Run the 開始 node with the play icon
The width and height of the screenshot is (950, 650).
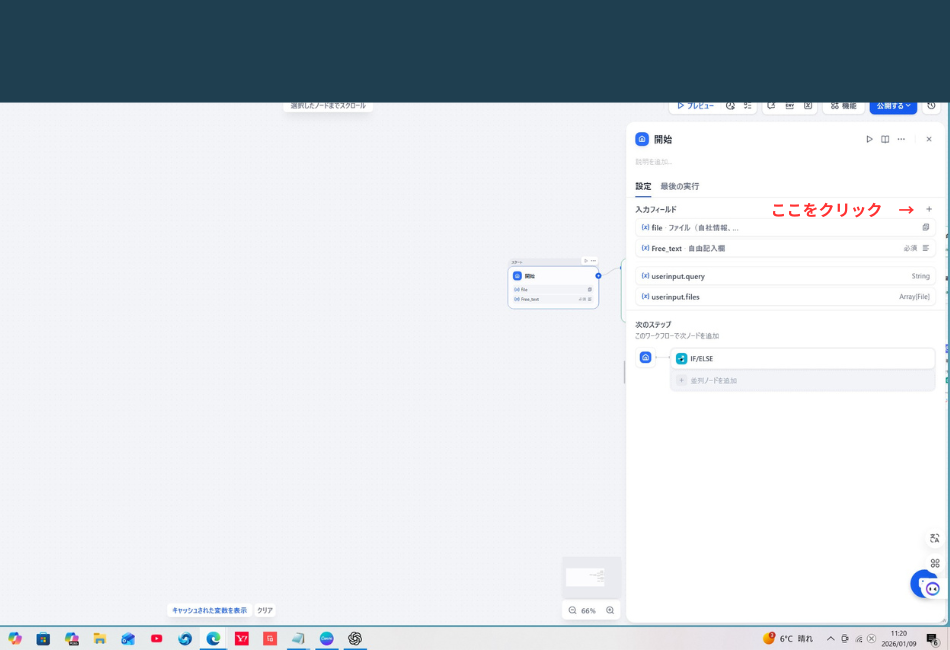869,139
